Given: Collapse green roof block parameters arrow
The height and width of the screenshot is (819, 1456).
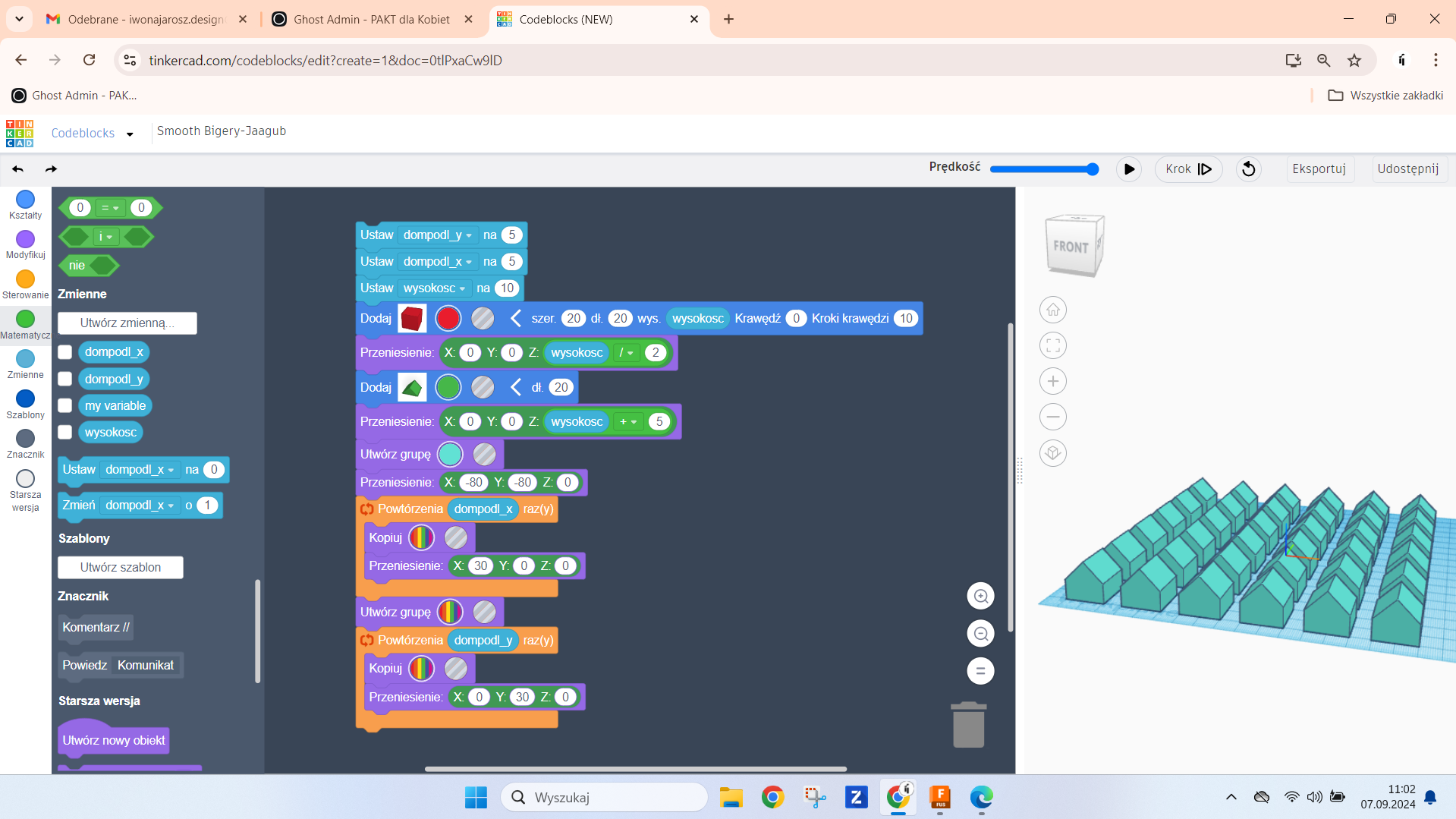Looking at the screenshot, I should (516, 387).
